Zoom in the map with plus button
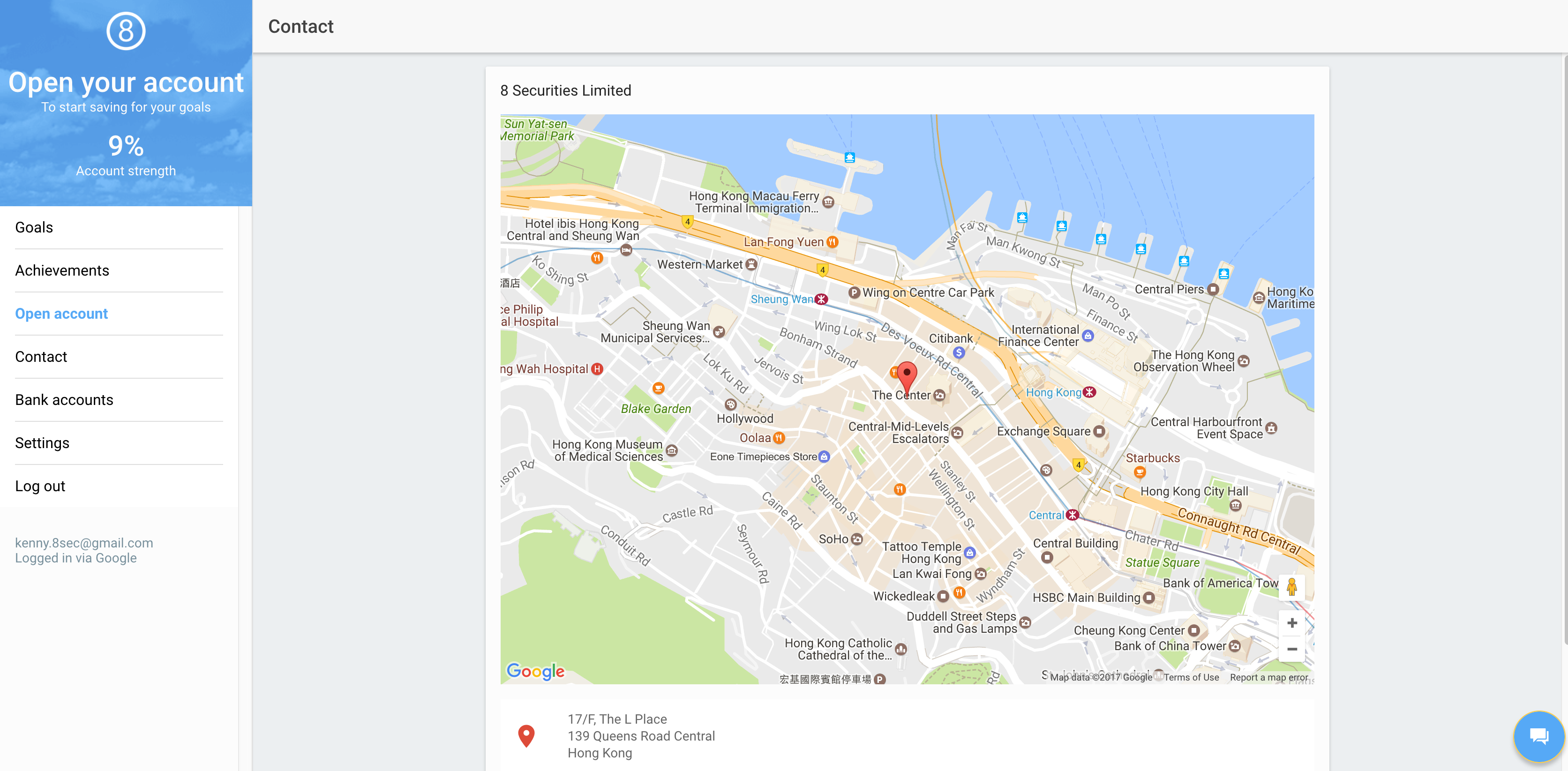Viewport: 1568px width, 771px height. point(1291,623)
